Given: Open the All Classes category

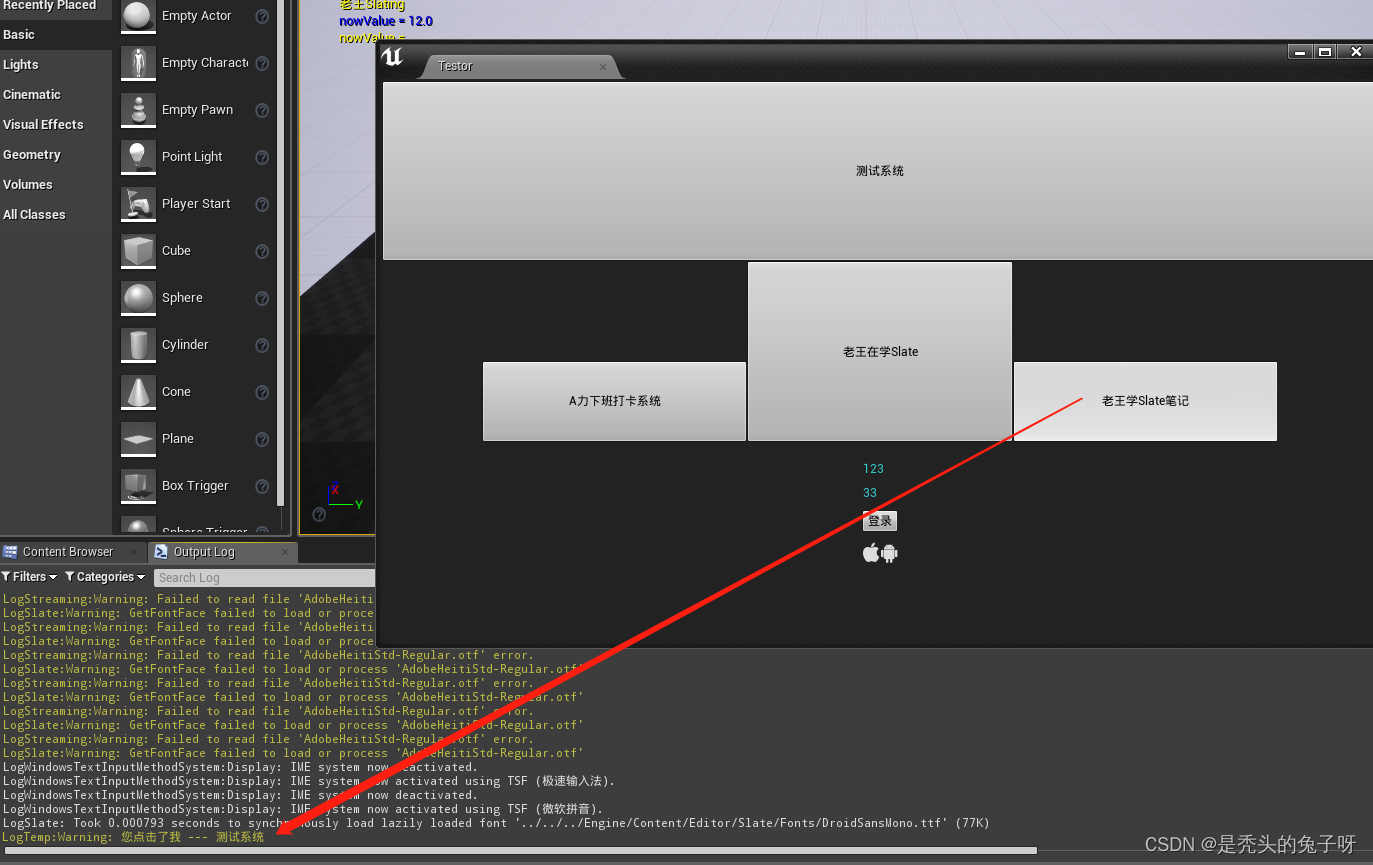Looking at the screenshot, I should (x=55, y=215).
